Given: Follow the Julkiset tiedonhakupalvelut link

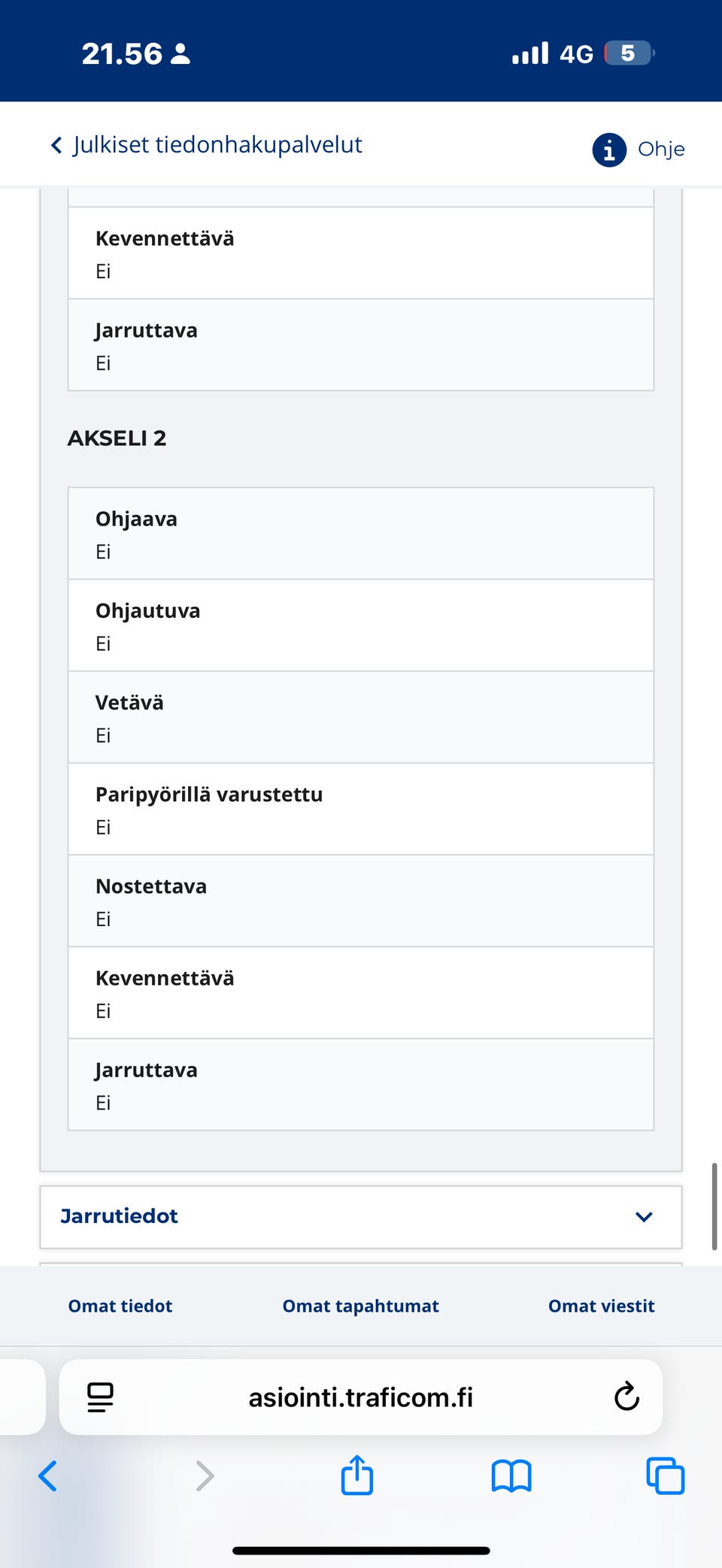Looking at the screenshot, I should 217,145.
